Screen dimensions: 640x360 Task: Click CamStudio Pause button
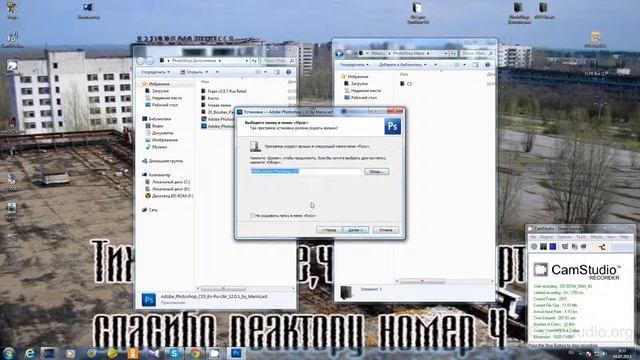(543, 247)
